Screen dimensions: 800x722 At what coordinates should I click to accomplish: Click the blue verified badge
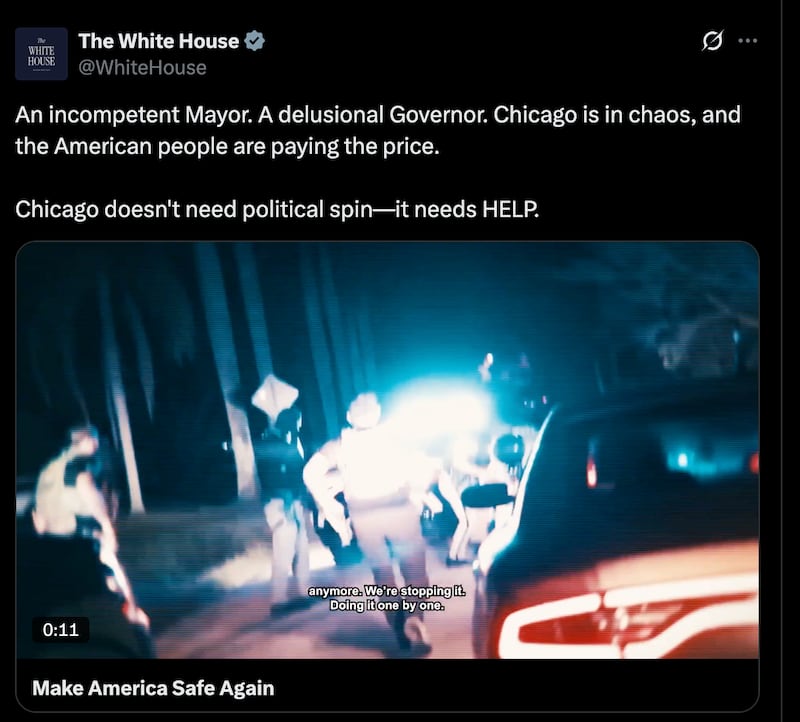tap(254, 41)
